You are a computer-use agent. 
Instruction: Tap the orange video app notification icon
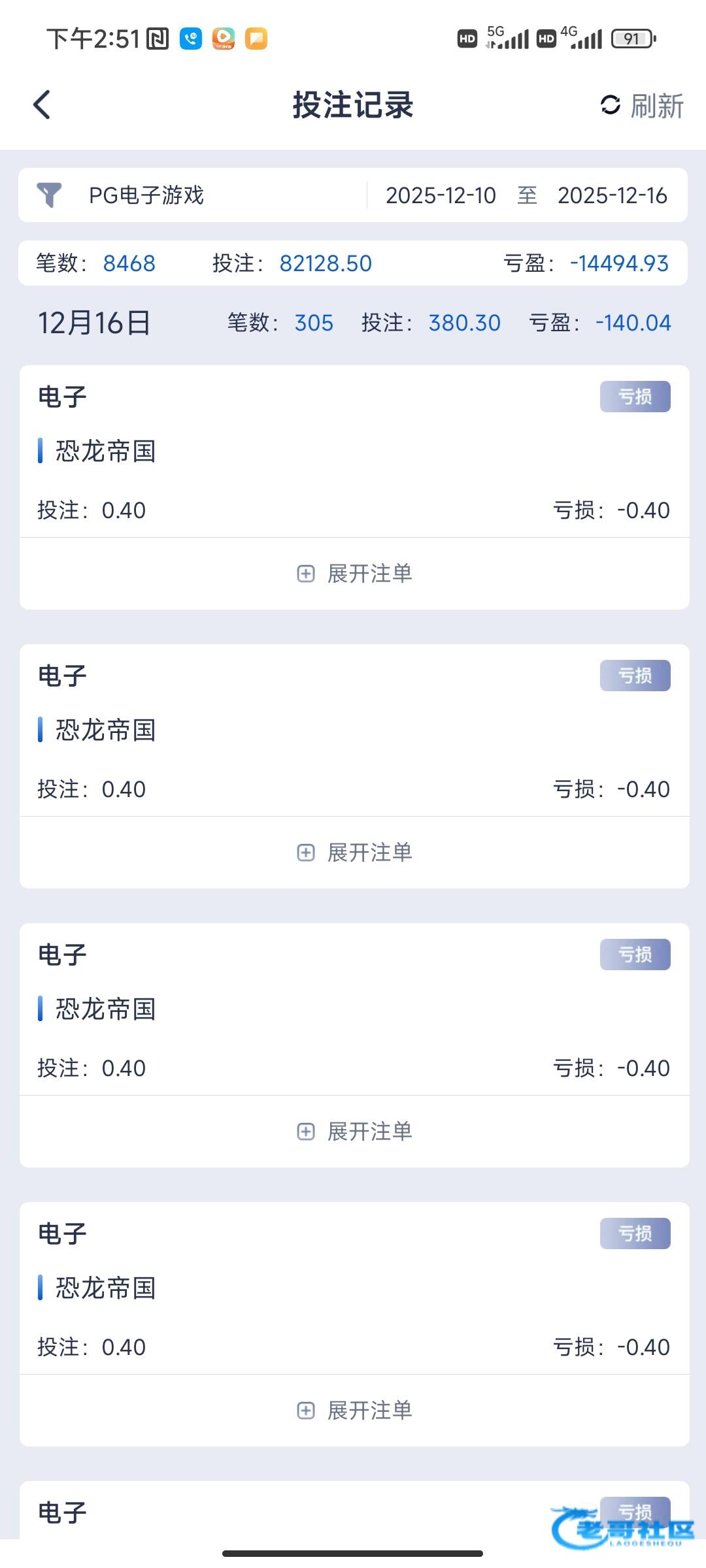(224, 39)
